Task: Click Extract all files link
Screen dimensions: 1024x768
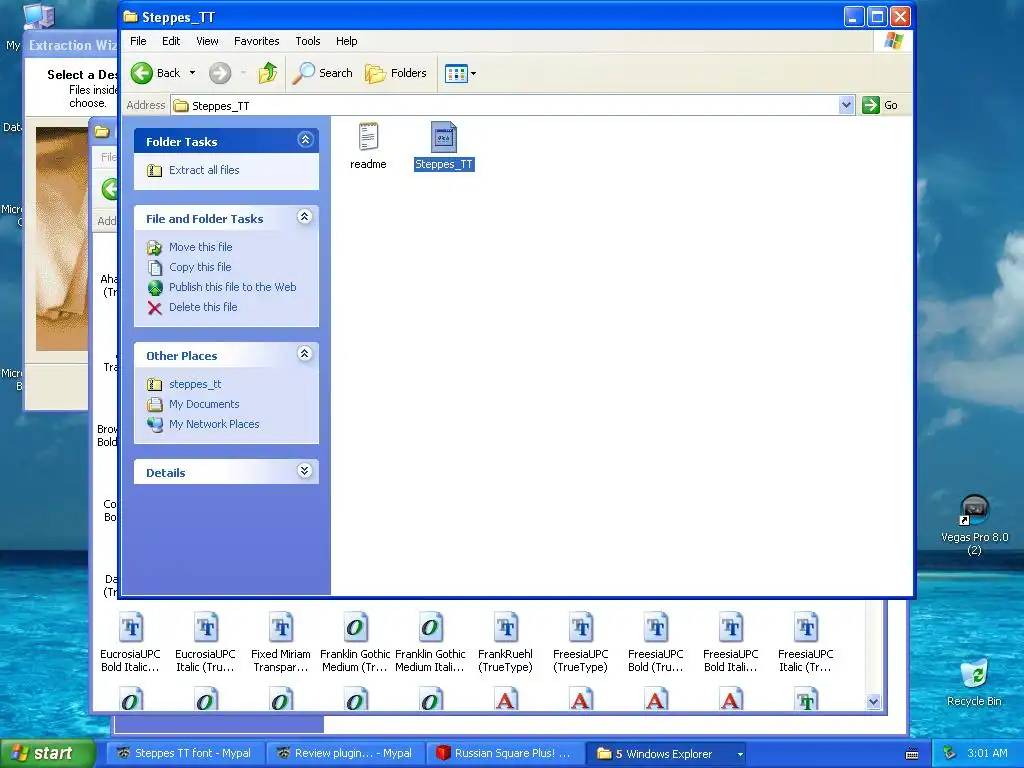Action: 204,170
